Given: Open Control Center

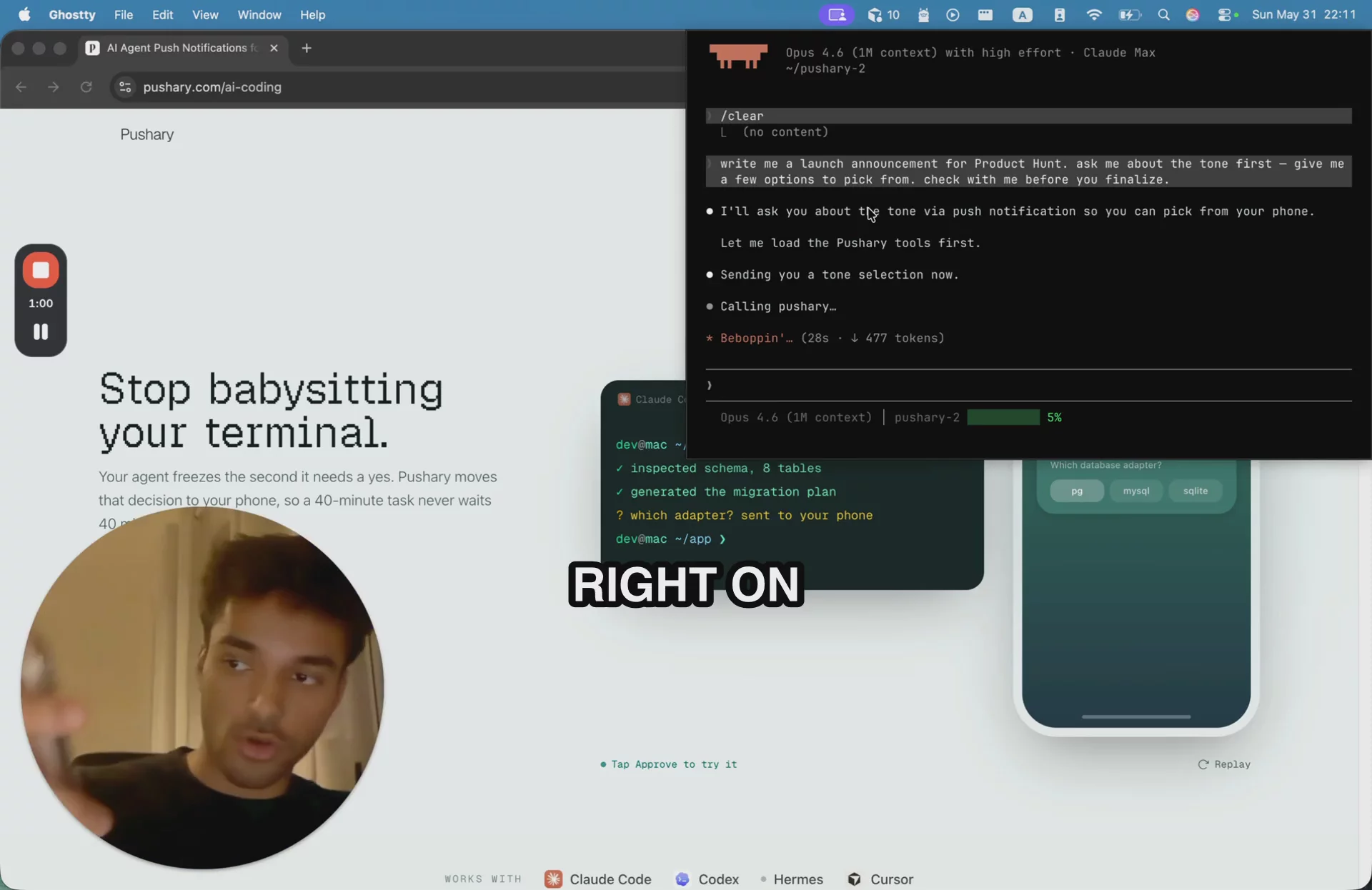Looking at the screenshot, I should 1226,14.
